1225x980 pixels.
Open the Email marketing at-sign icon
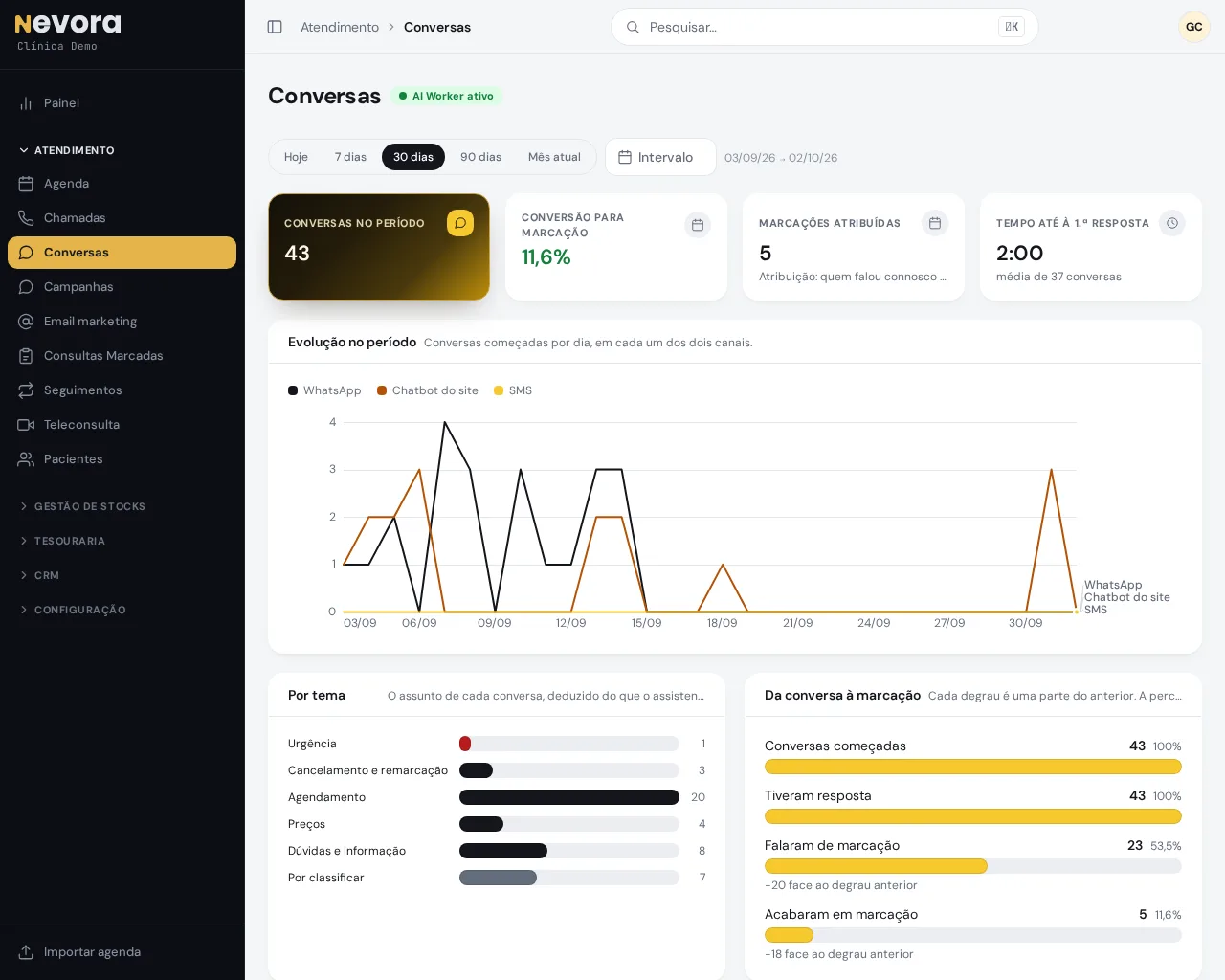coord(26,322)
